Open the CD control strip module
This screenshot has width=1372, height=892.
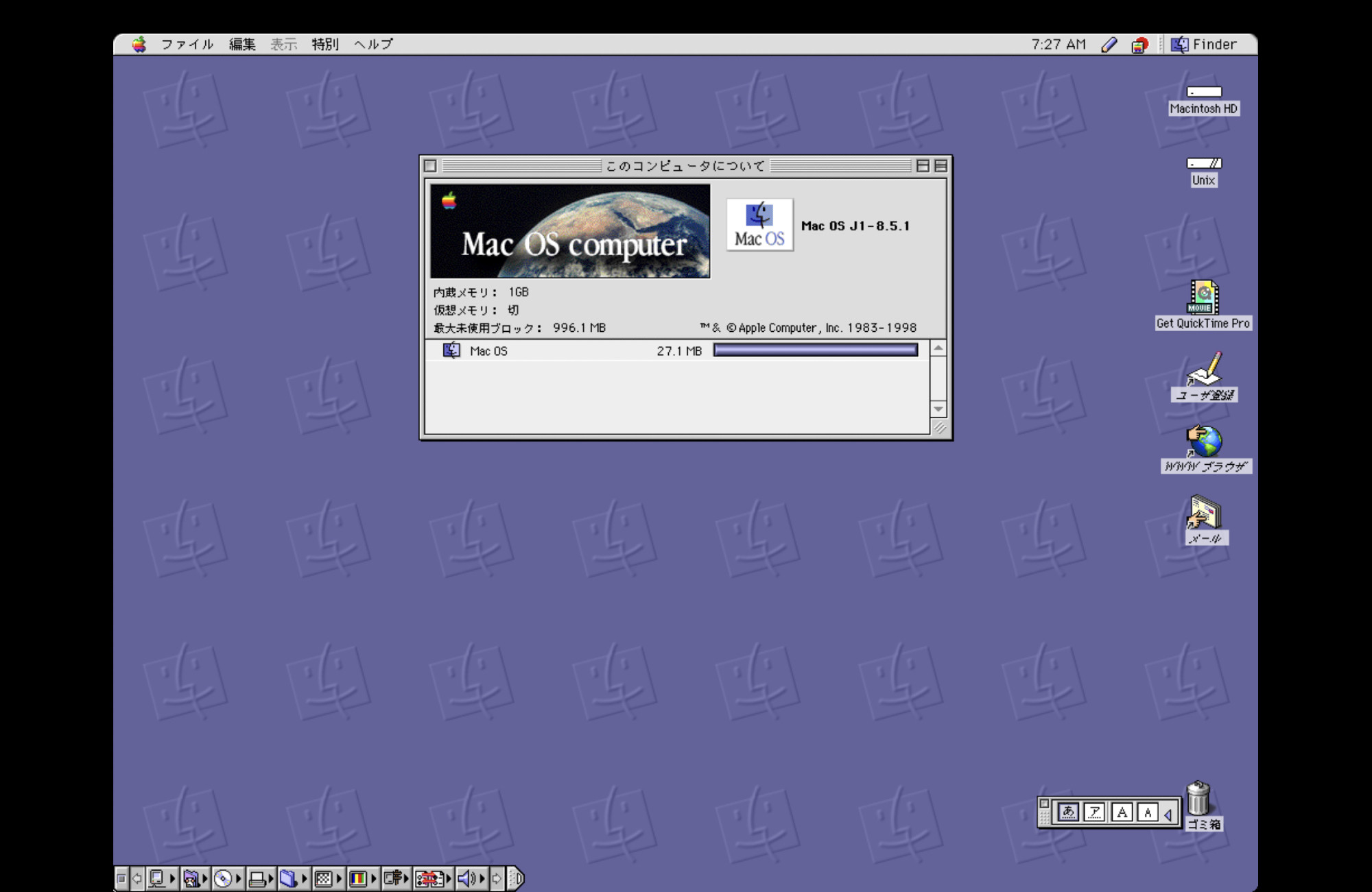pos(227,878)
